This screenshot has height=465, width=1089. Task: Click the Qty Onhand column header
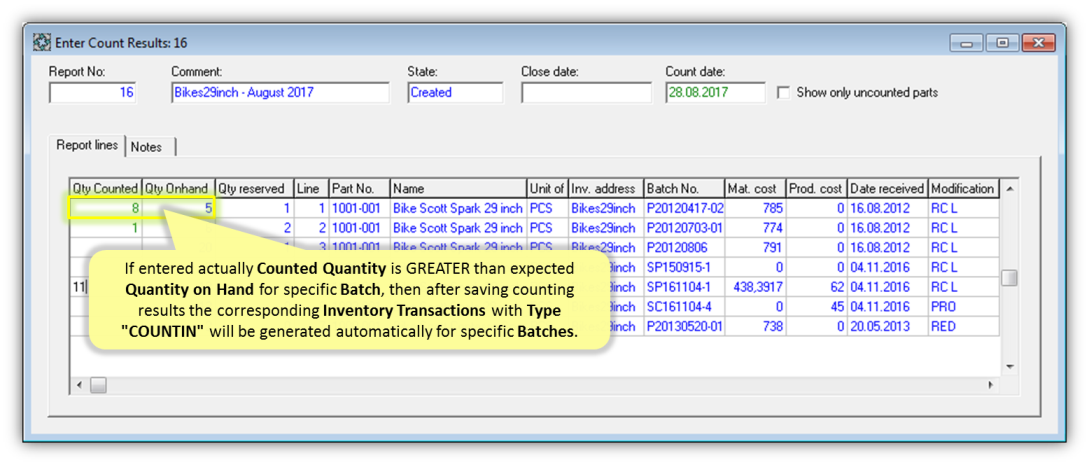[178, 188]
